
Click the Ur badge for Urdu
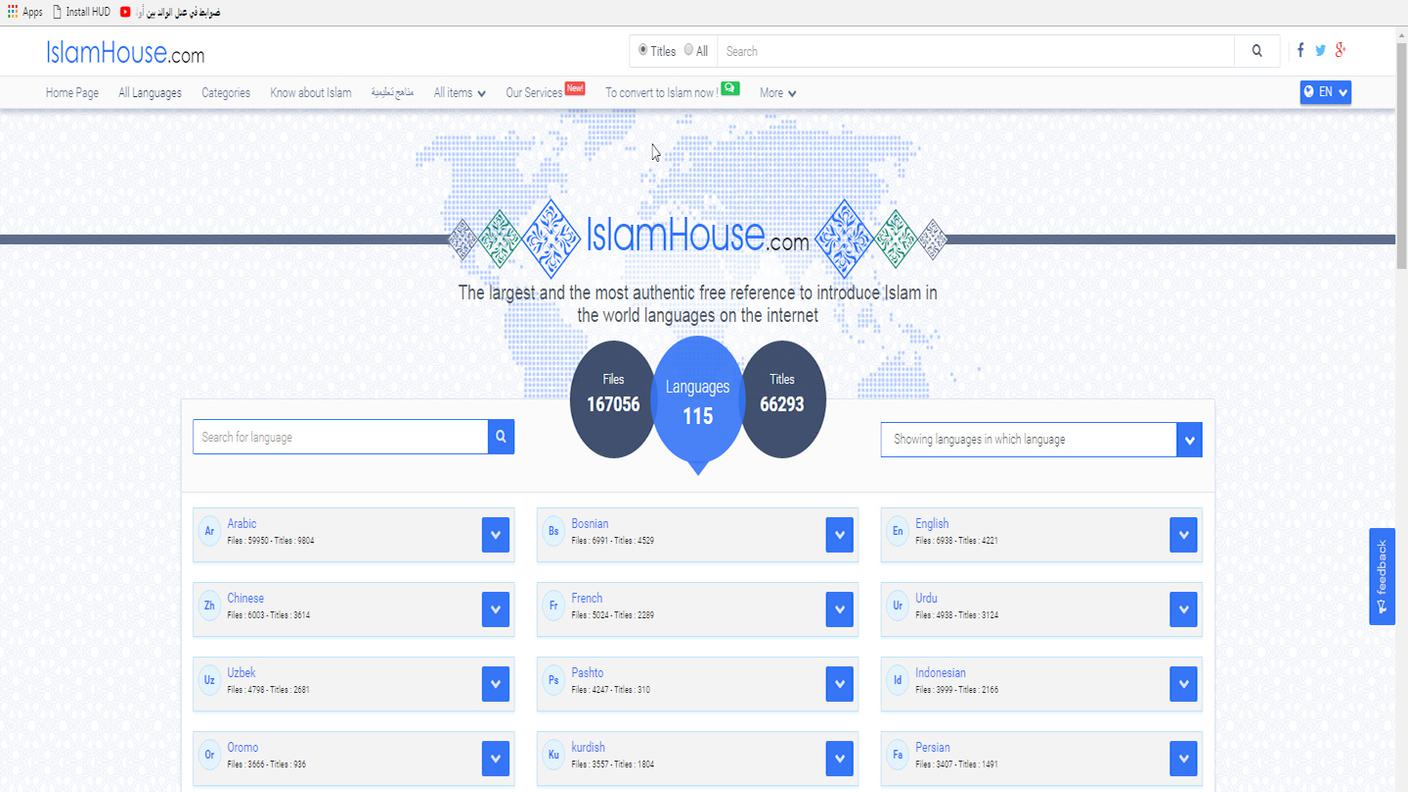tap(897, 606)
